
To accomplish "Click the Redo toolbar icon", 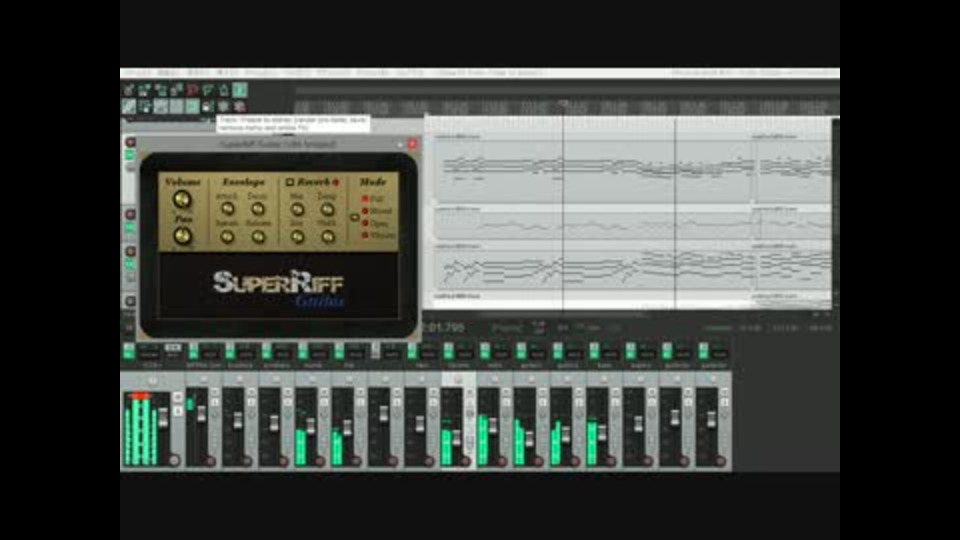I will [208, 90].
